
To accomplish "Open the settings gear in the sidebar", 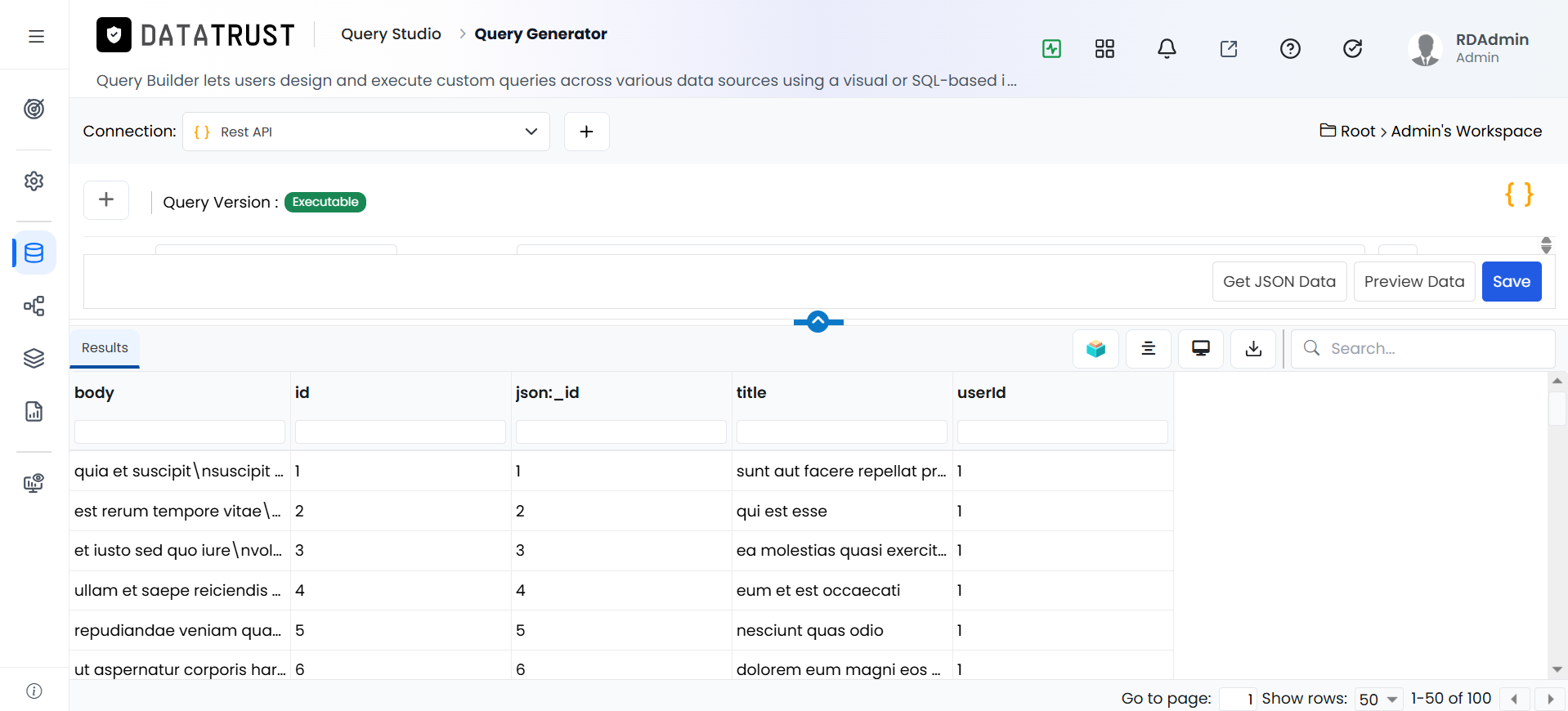I will 34,181.
